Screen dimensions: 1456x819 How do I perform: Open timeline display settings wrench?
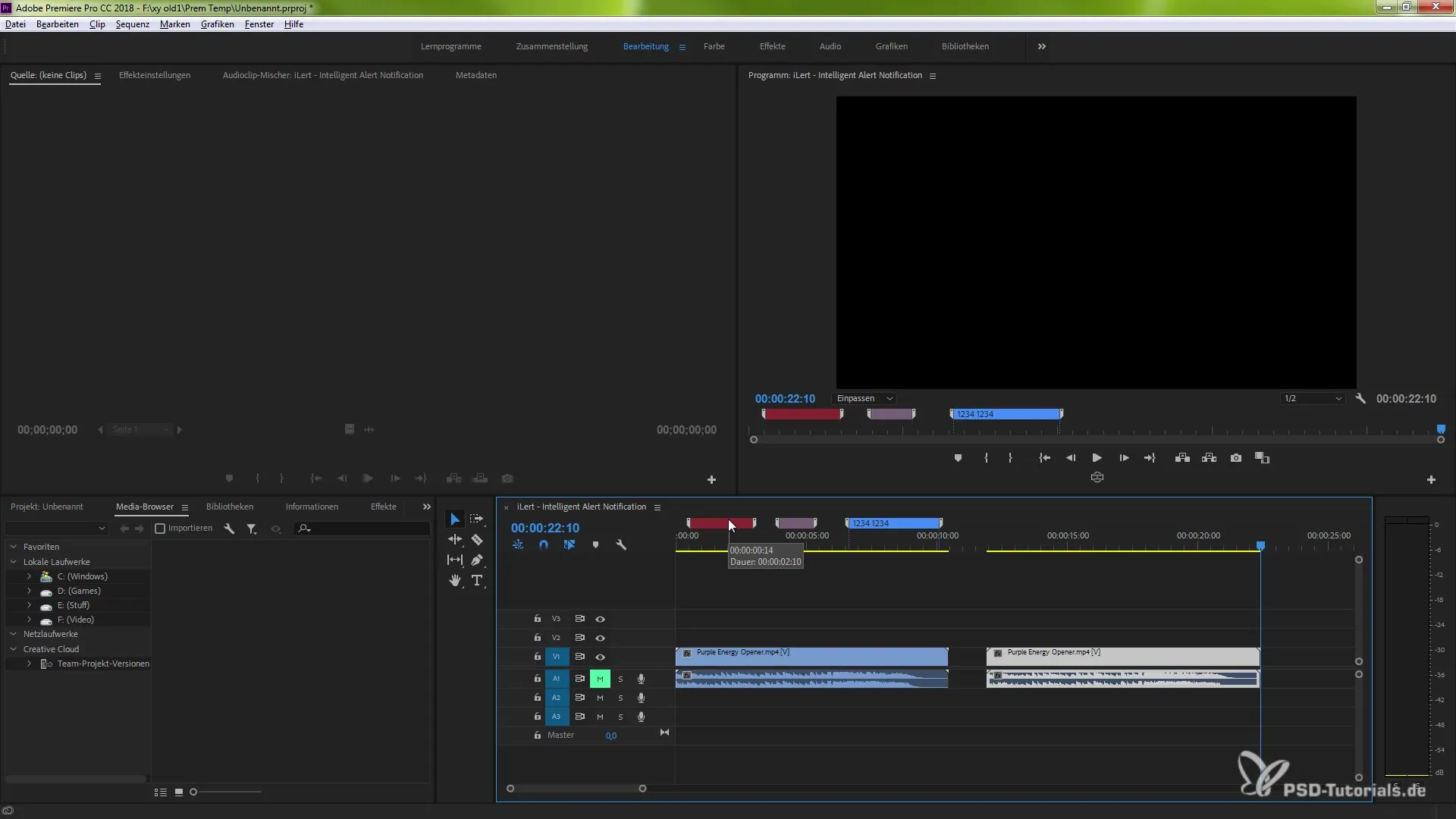pyautogui.click(x=621, y=545)
